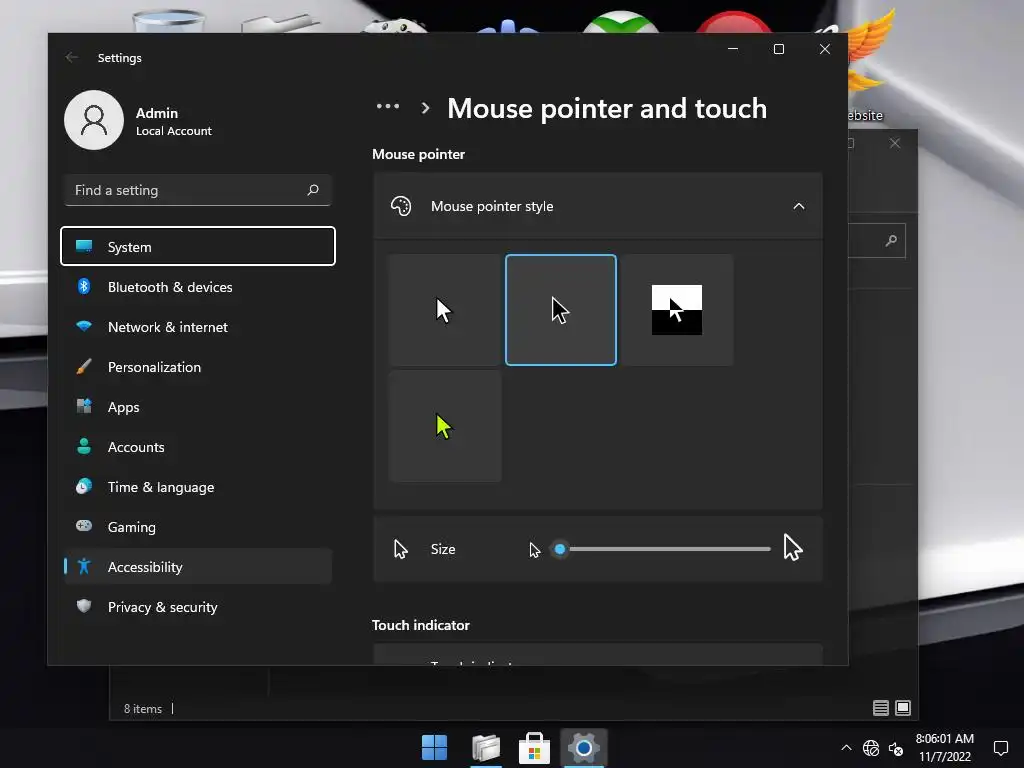Select the inverted mouse pointer style
Viewport: 1024px width, 768px height.
pyautogui.click(x=677, y=310)
